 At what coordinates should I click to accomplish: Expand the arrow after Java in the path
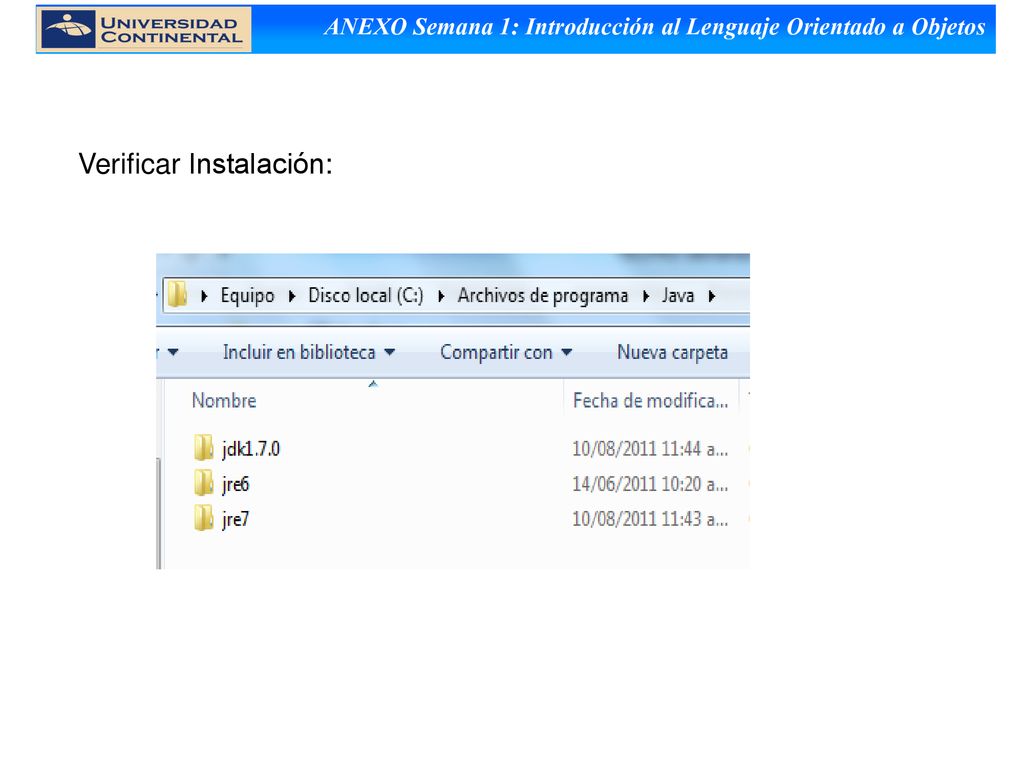(x=712, y=296)
